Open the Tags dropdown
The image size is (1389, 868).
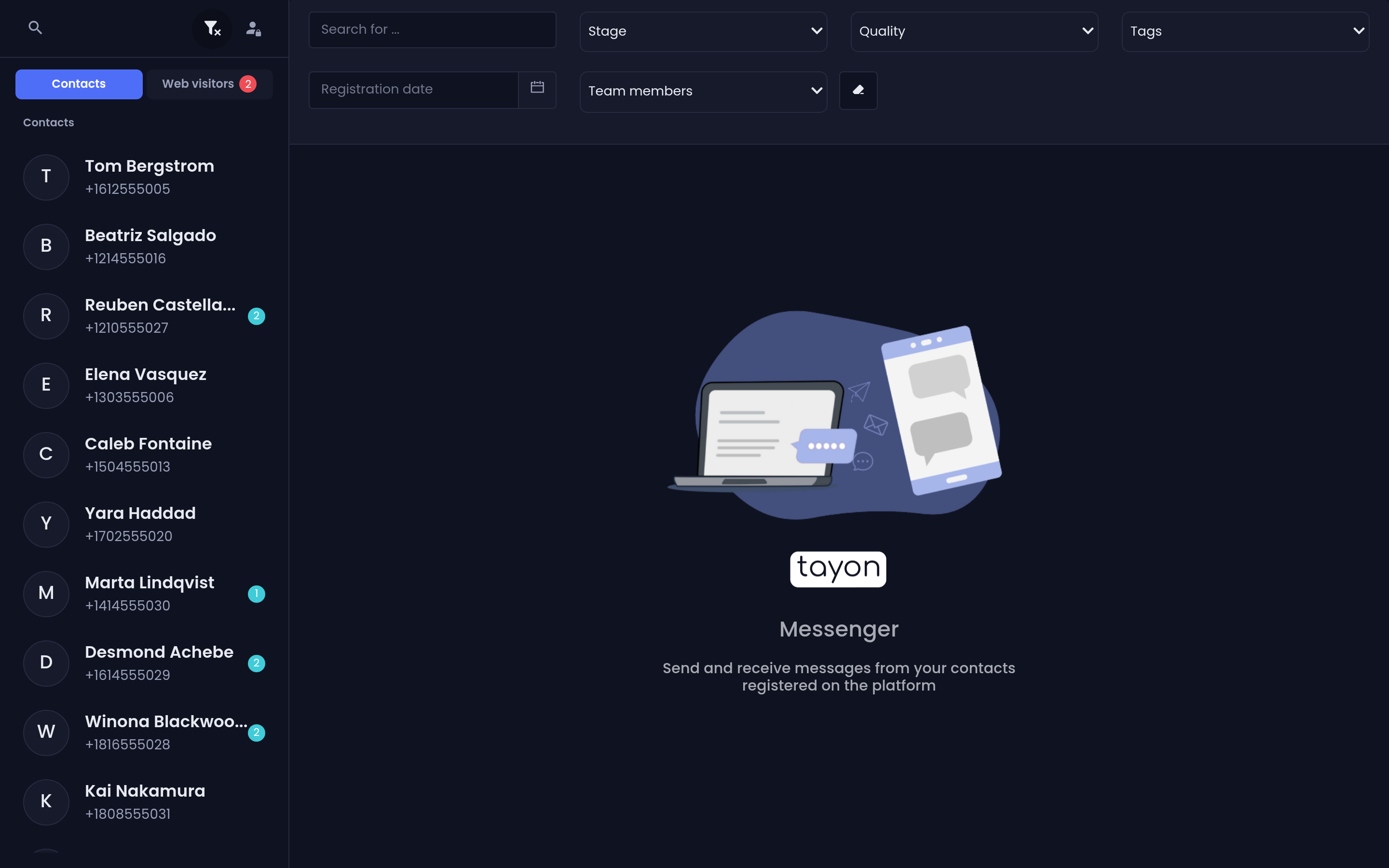point(1245,31)
